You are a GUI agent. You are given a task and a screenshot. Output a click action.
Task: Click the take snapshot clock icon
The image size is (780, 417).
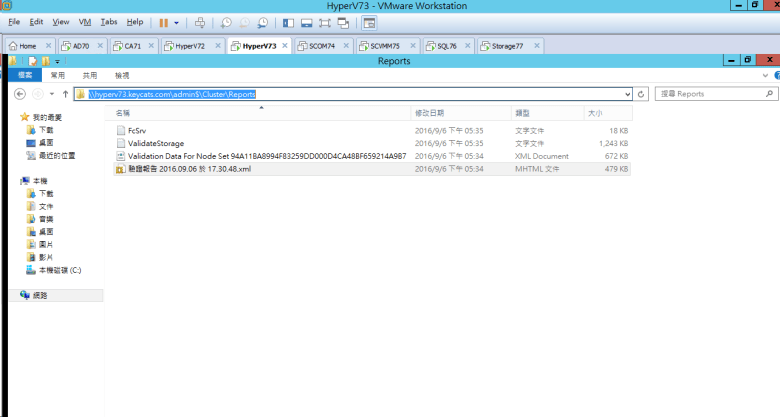(x=227, y=22)
